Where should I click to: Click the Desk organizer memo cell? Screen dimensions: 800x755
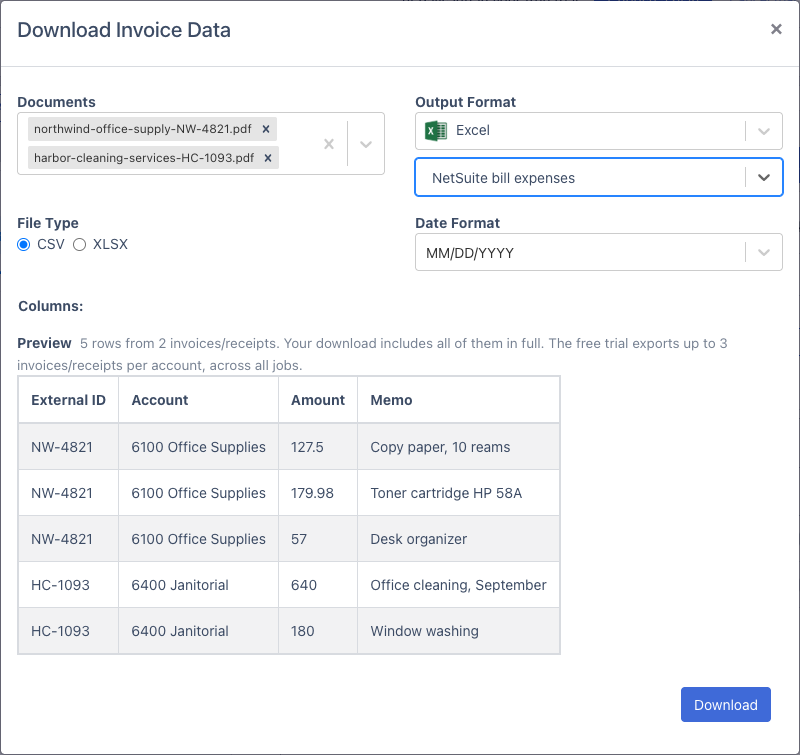click(x=459, y=539)
